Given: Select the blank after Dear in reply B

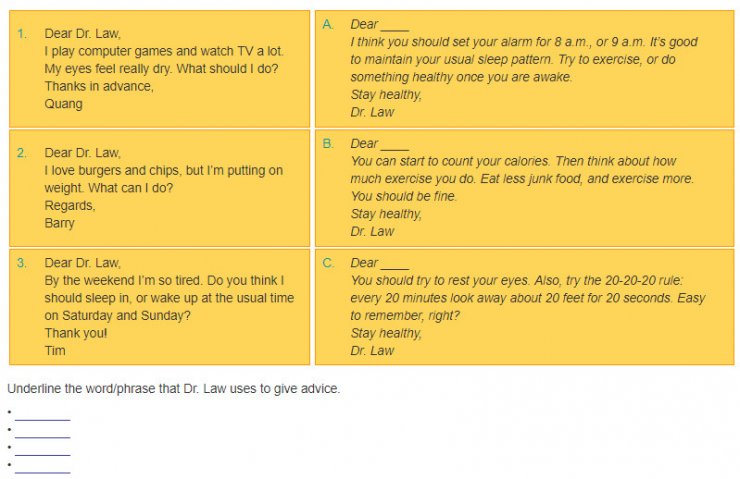Looking at the screenshot, I should pos(395,149).
